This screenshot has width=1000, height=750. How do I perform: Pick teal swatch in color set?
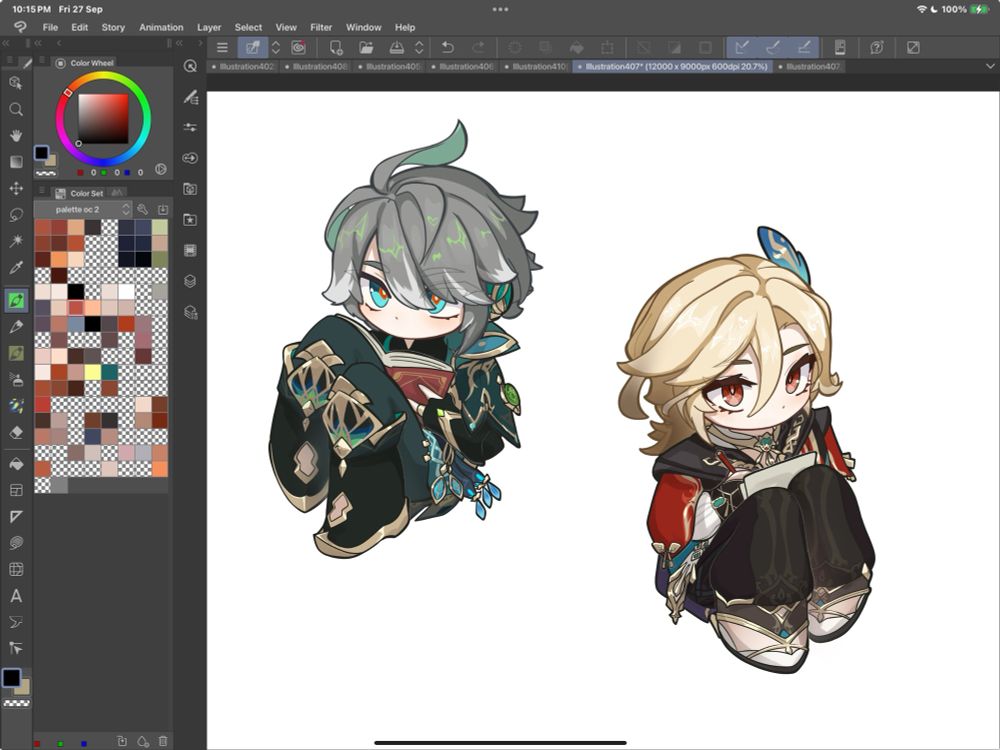coord(109,372)
